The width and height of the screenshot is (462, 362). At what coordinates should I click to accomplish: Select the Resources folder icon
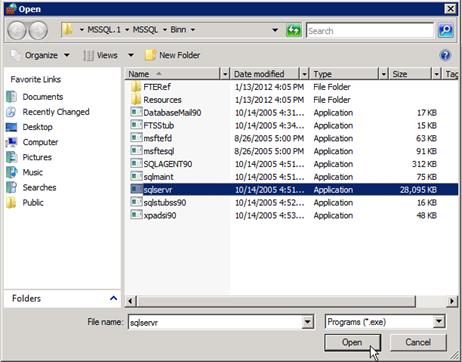click(x=136, y=100)
